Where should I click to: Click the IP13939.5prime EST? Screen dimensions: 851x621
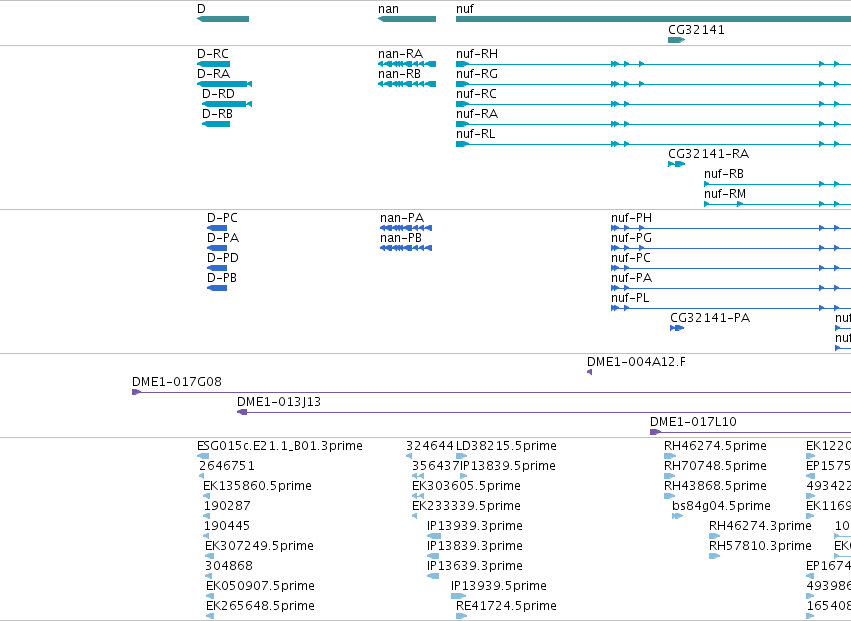[458, 597]
